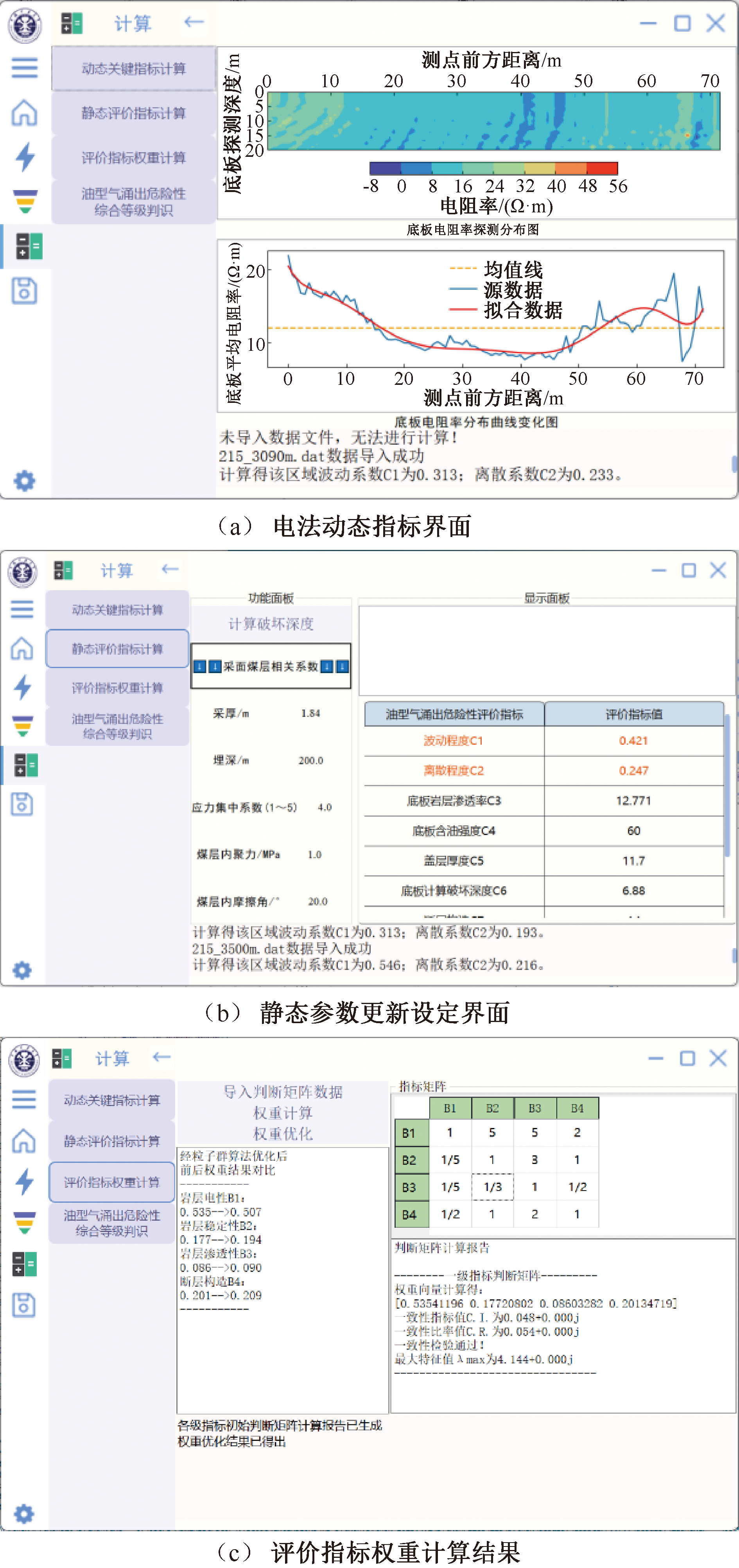Click 权重优化 button in window (c)
Screen dimensions: 739x1568
[283, 1133]
